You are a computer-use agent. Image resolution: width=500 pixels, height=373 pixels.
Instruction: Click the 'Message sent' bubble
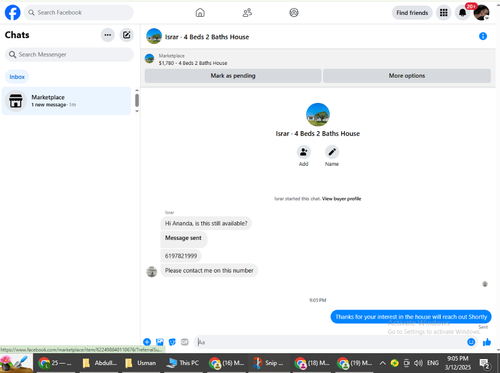pyautogui.click(x=184, y=239)
